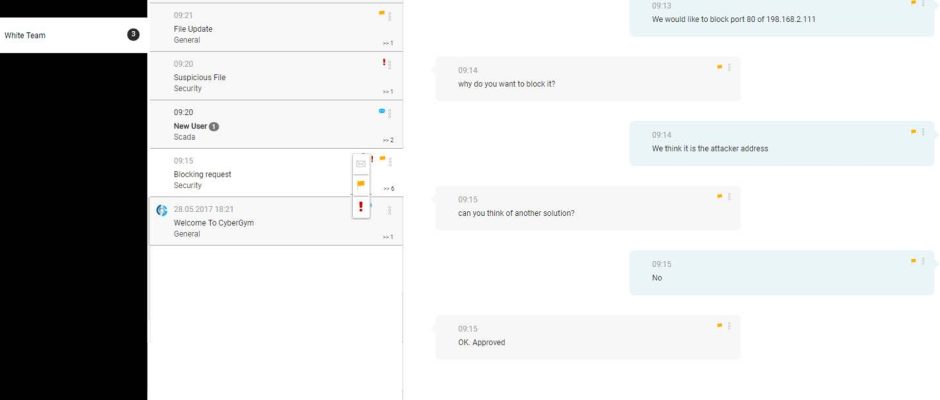Click the CyberGym globe avatar icon
This screenshot has height=400, width=940.
[x=161, y=210]
